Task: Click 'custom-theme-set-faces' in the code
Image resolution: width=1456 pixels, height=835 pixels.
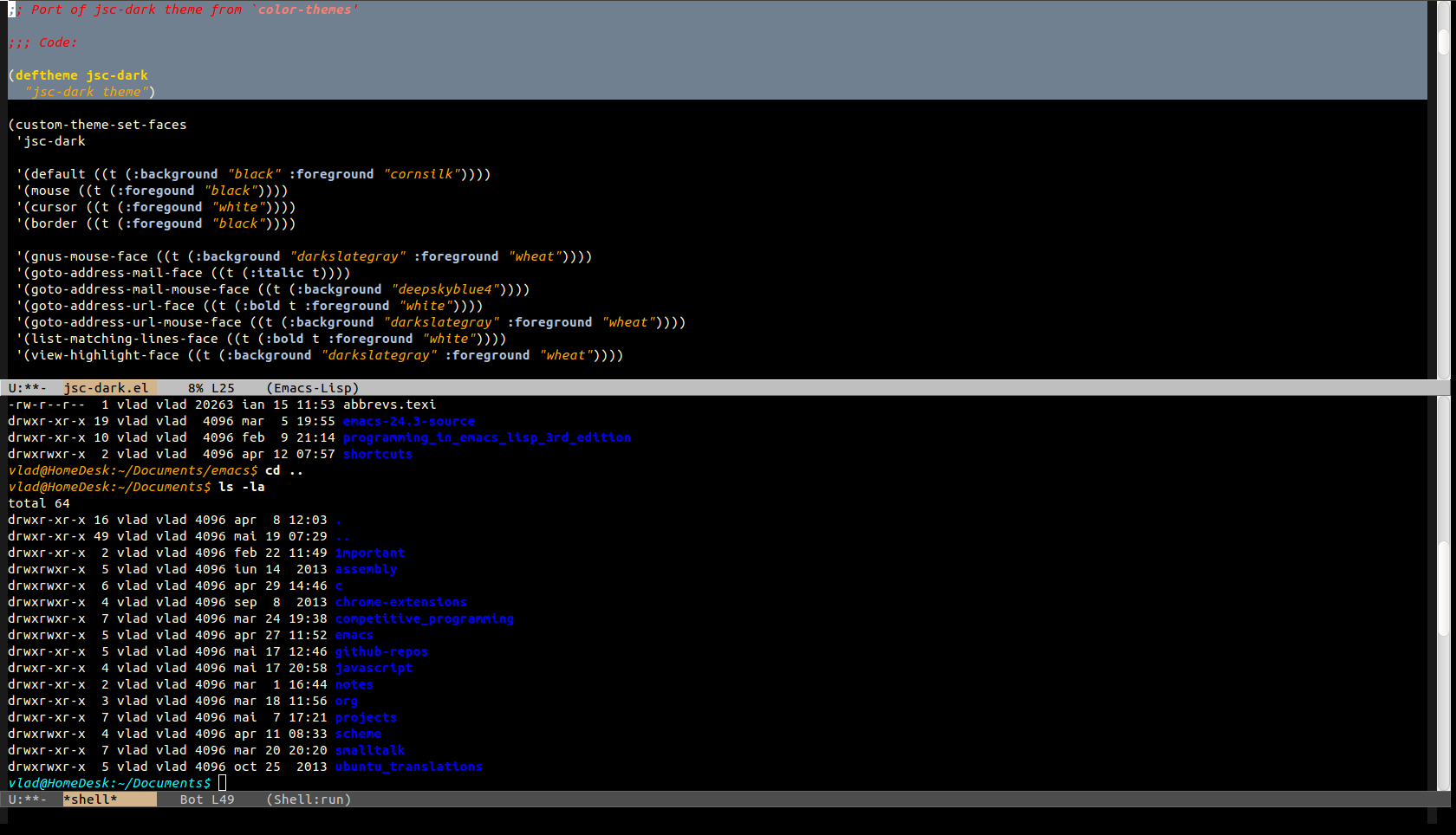Action: [101, 125]
